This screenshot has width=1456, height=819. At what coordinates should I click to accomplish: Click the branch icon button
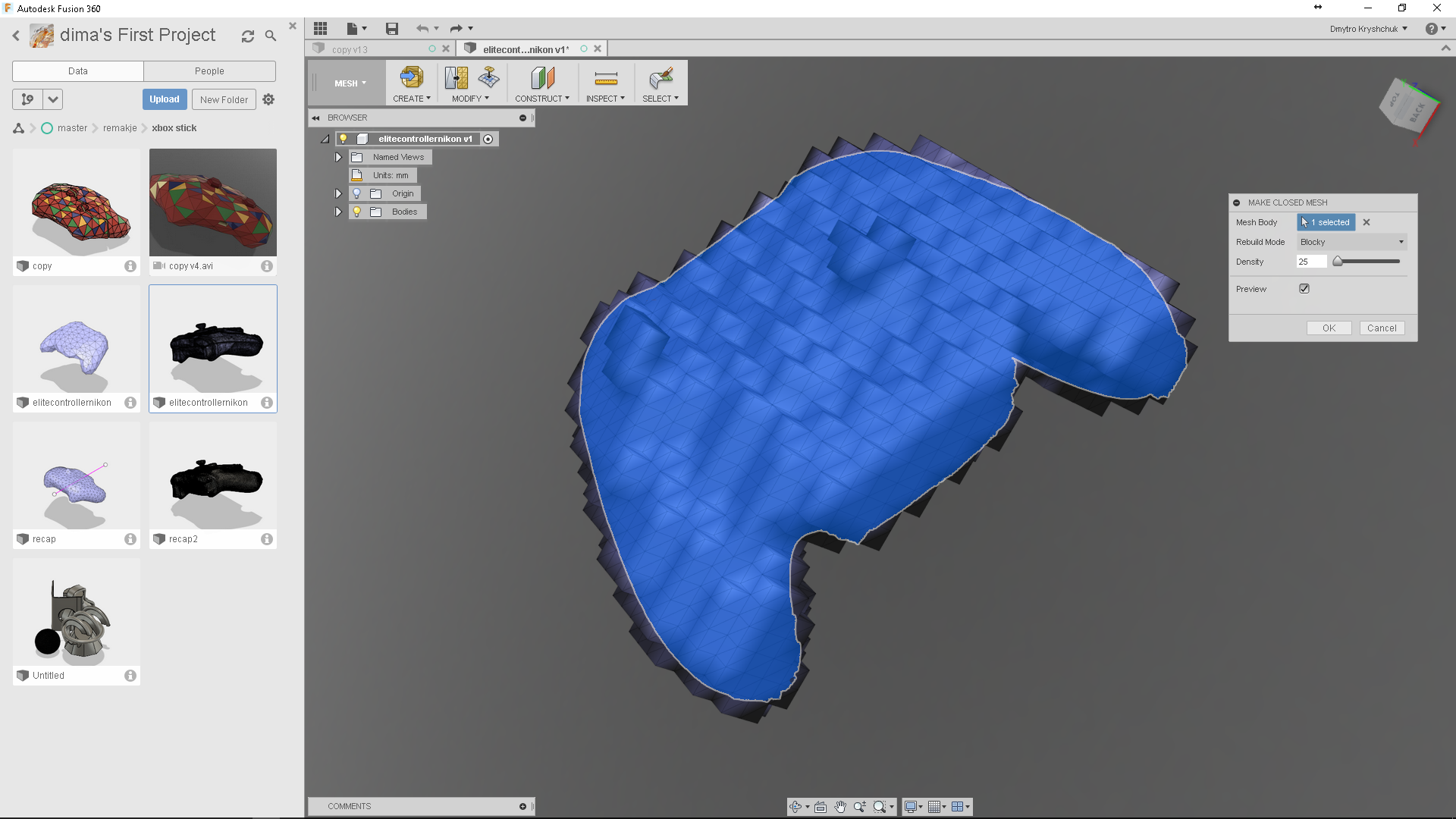(27, 99)
